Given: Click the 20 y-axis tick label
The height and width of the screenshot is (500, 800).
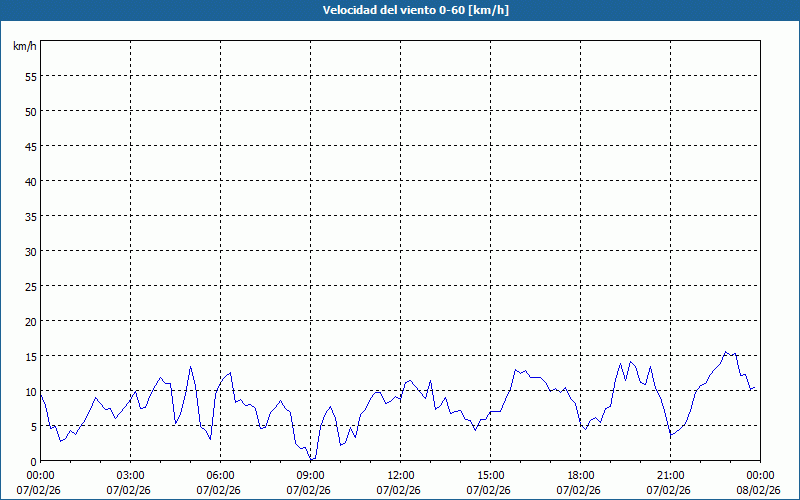Looking at the screenshot, I should [30, 321].
